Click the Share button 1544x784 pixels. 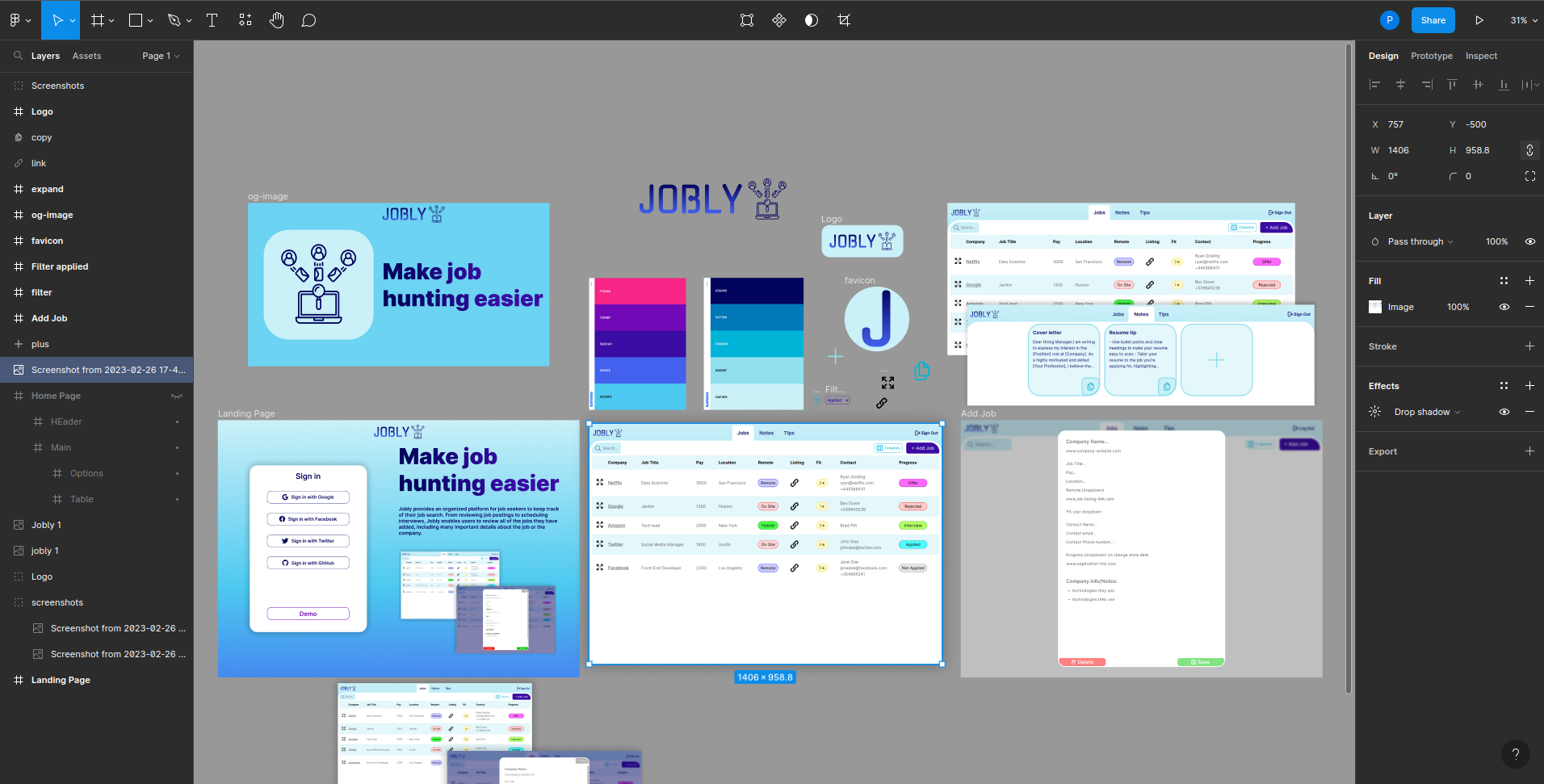tap(1433, 20)
